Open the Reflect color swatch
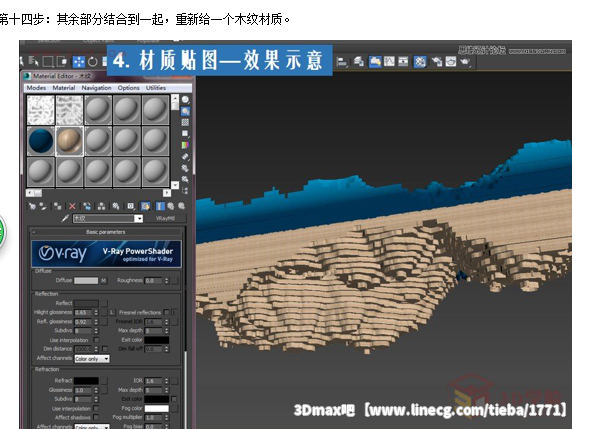Screen dimensions: 606x429 (x=86, y=303)
